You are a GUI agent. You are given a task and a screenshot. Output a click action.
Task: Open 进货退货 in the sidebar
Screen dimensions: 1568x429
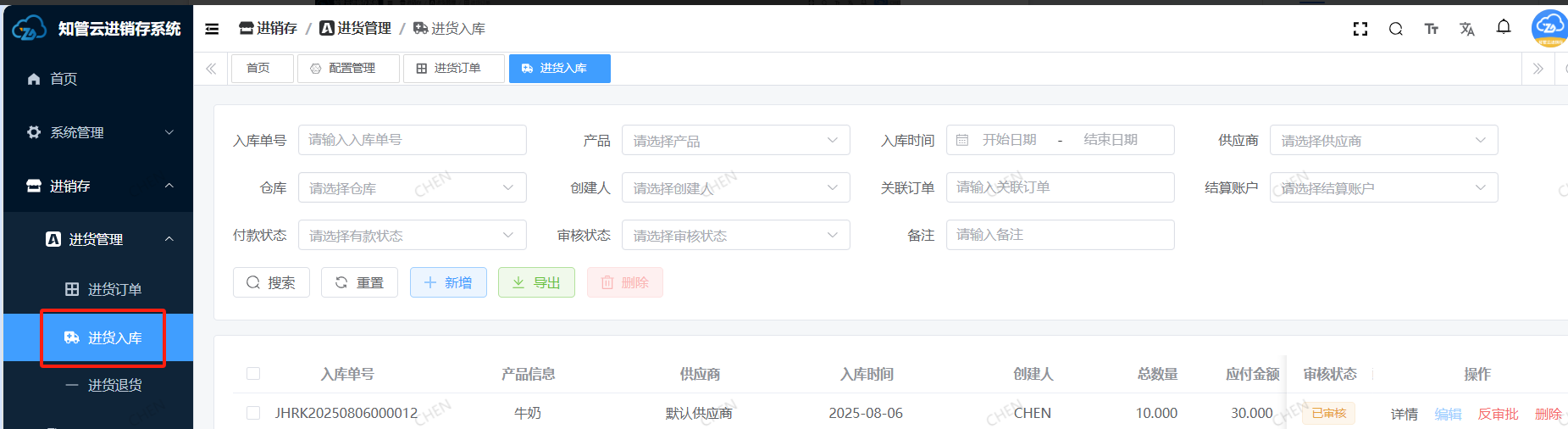(114, 385)
